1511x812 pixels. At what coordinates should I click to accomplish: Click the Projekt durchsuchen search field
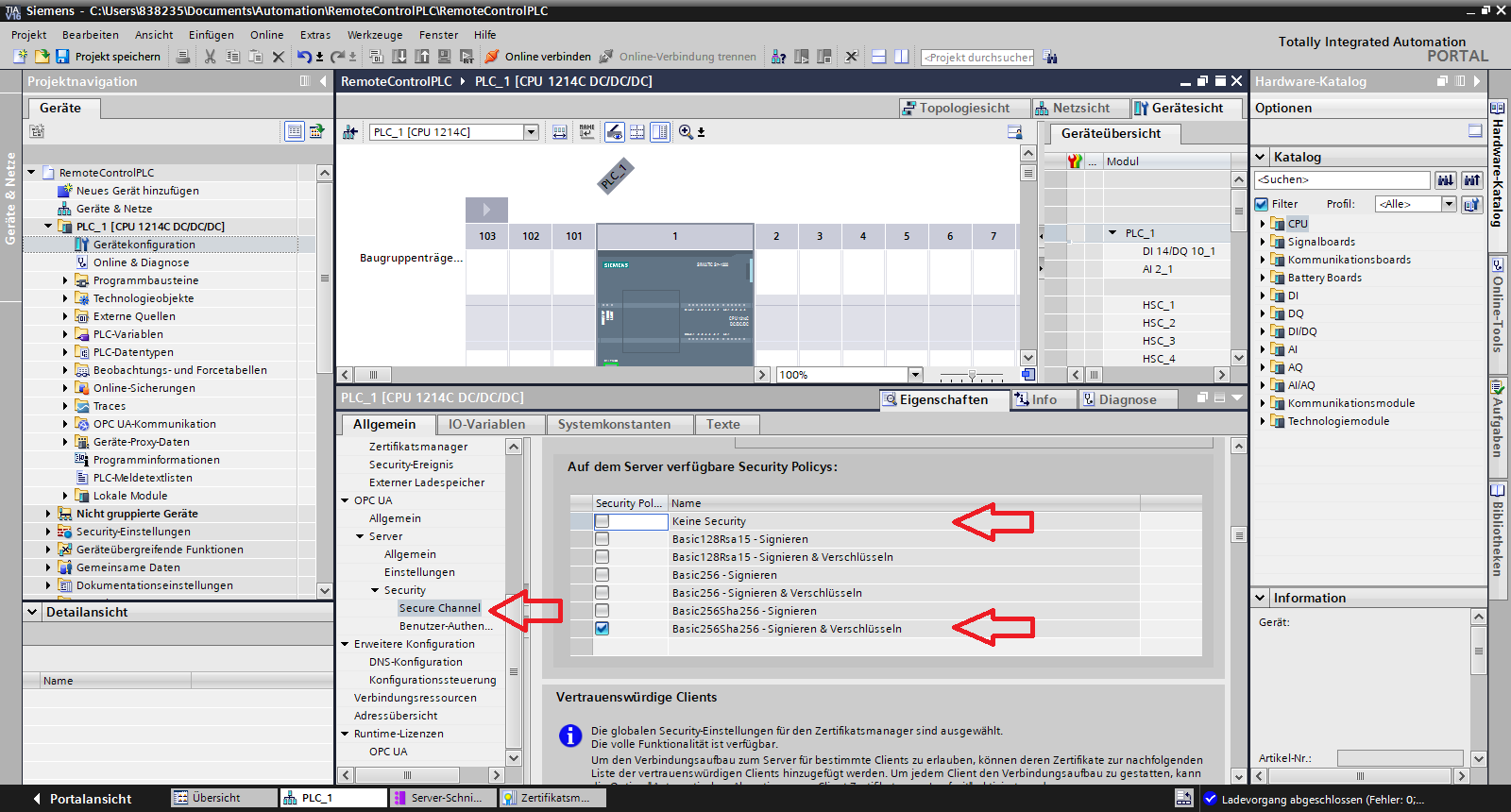(977, 57)
